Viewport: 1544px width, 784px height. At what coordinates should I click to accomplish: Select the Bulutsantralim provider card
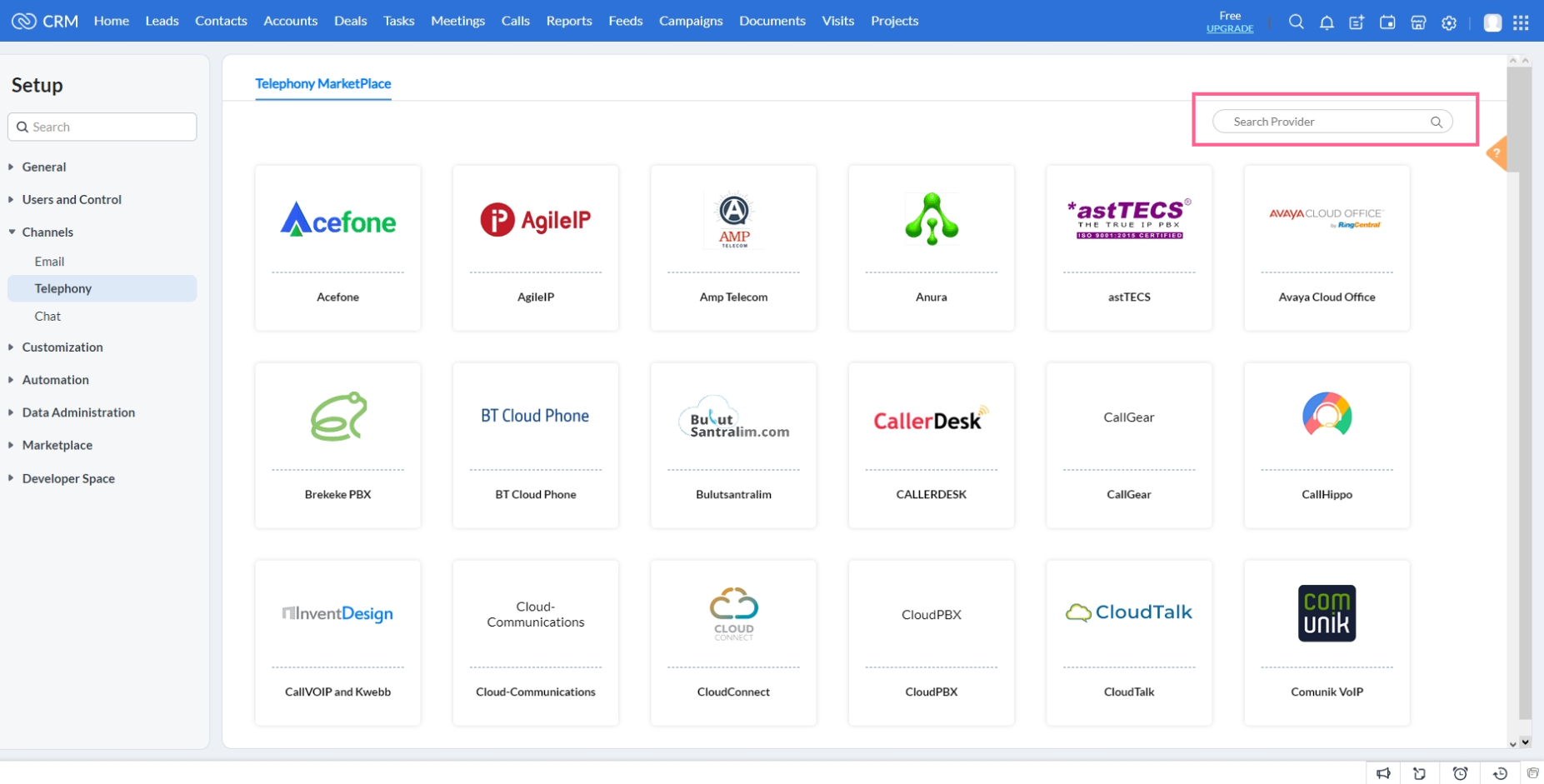coord(733,445)
